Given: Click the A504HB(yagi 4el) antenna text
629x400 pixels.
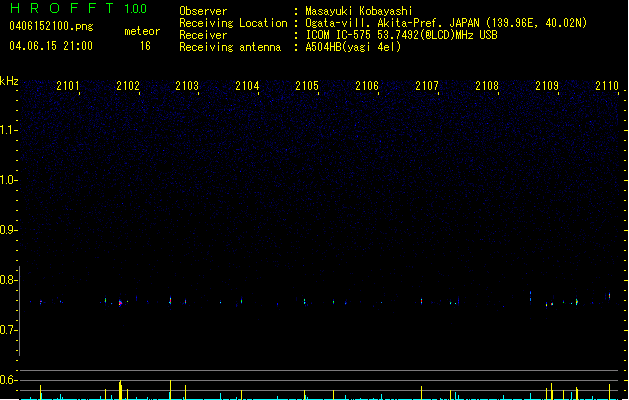Looking at the screenshot, I should [x=353, y=47].
